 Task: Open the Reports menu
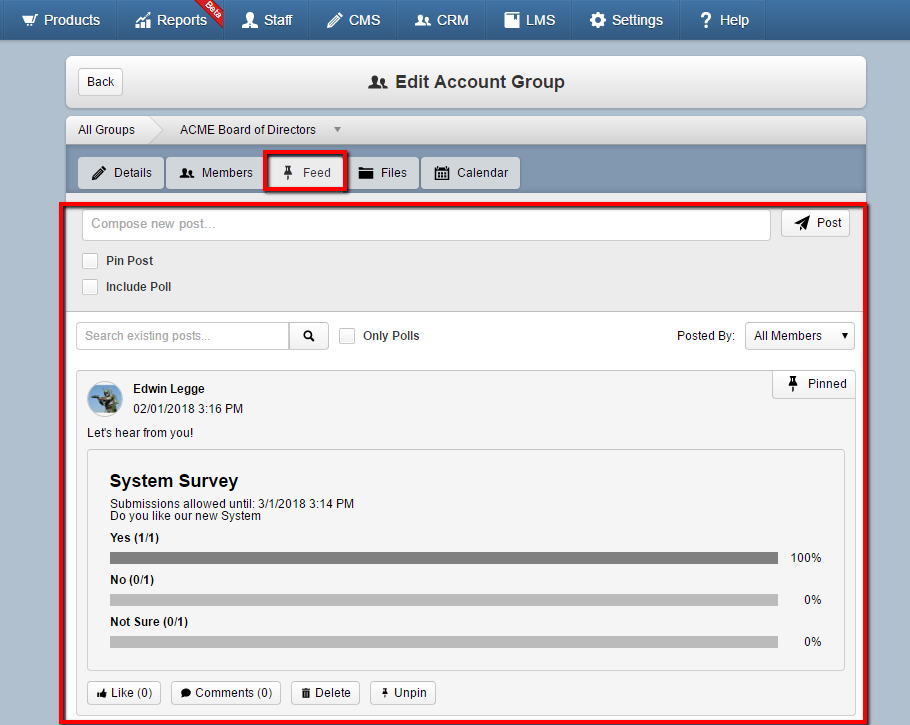click(x=171, y=20)
